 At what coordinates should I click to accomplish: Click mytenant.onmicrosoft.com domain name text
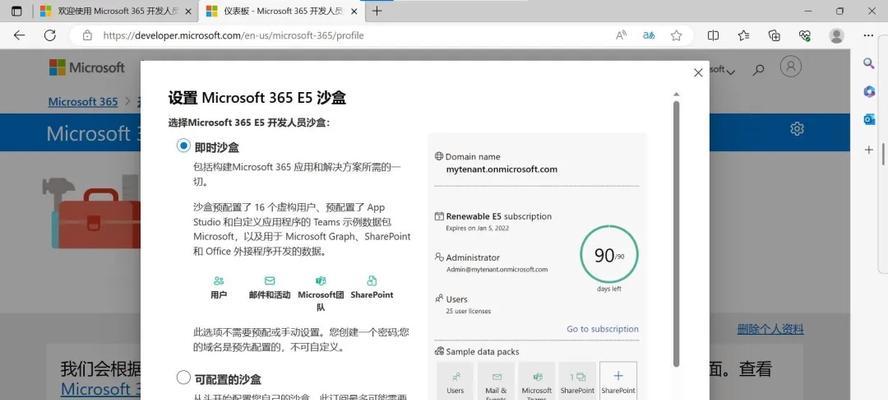502,169
